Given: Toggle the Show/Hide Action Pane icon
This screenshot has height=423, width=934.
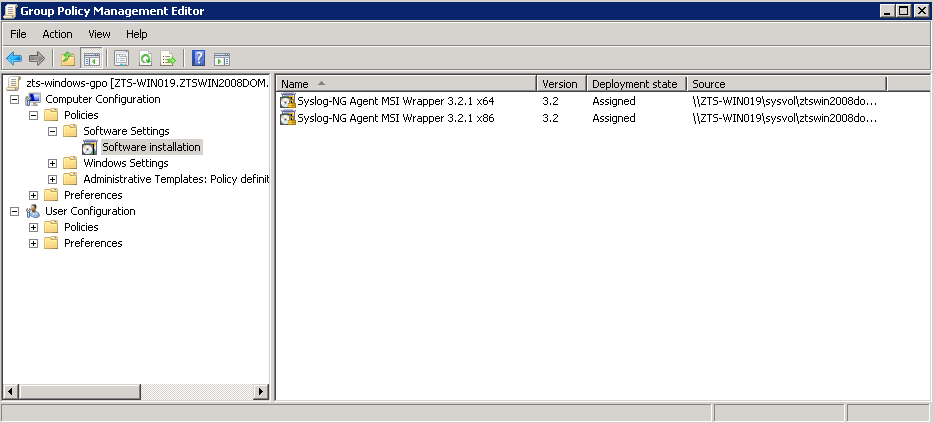Looking at the screenshot, I should click(x=222, y=58).
